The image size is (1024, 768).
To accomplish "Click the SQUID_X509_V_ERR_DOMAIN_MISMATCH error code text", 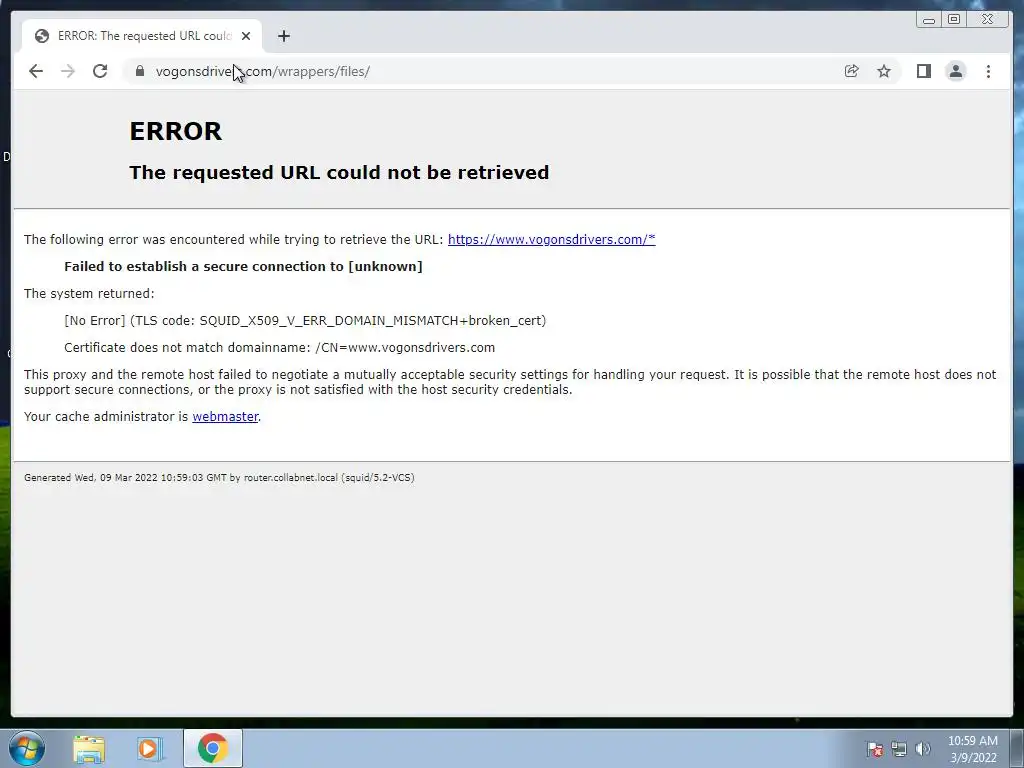I will pyautogui.click(x=372, y=321).
